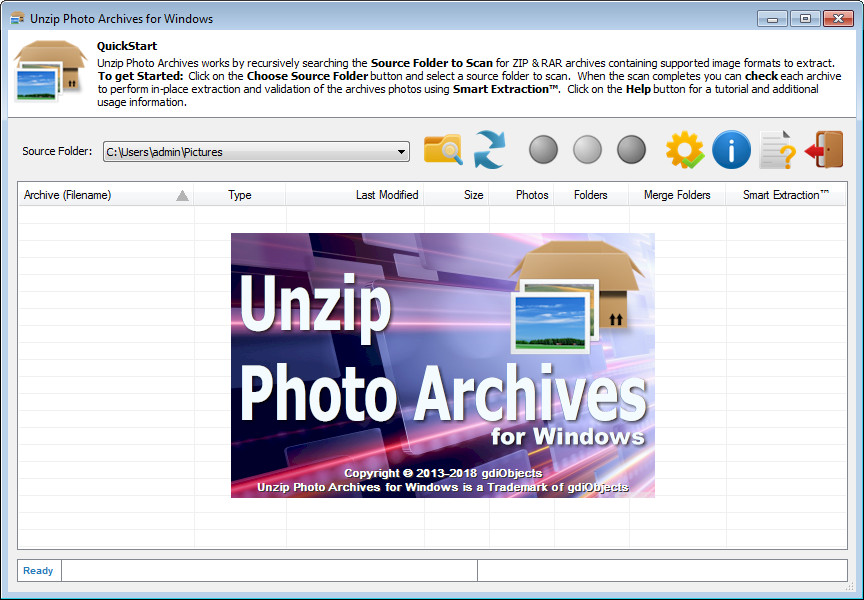Sort by the Folders column header

(591, 195)
